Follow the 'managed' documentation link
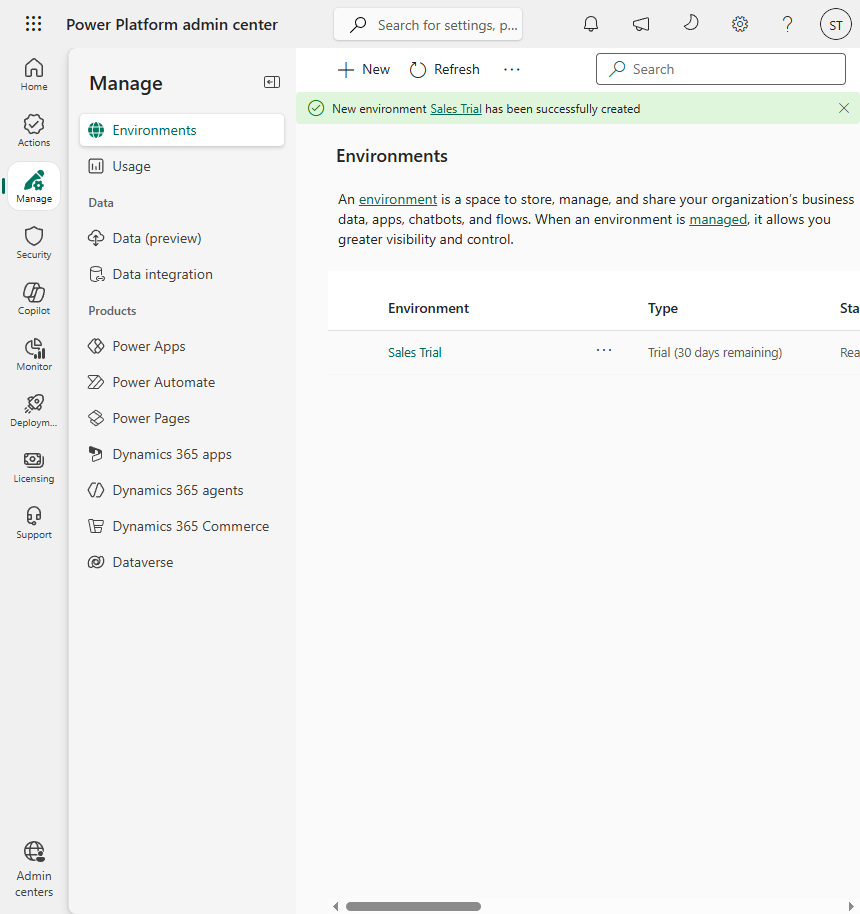860x914 pixels. [x=718, y=219]
